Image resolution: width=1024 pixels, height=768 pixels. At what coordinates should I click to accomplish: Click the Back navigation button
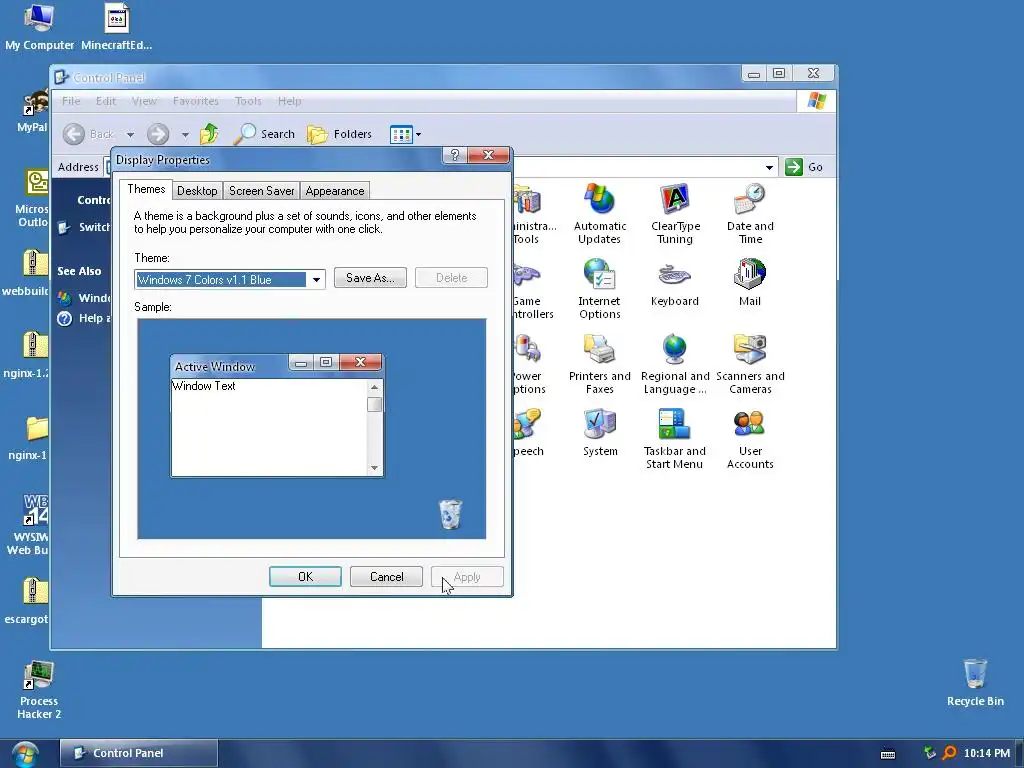[x=89, y=134]
